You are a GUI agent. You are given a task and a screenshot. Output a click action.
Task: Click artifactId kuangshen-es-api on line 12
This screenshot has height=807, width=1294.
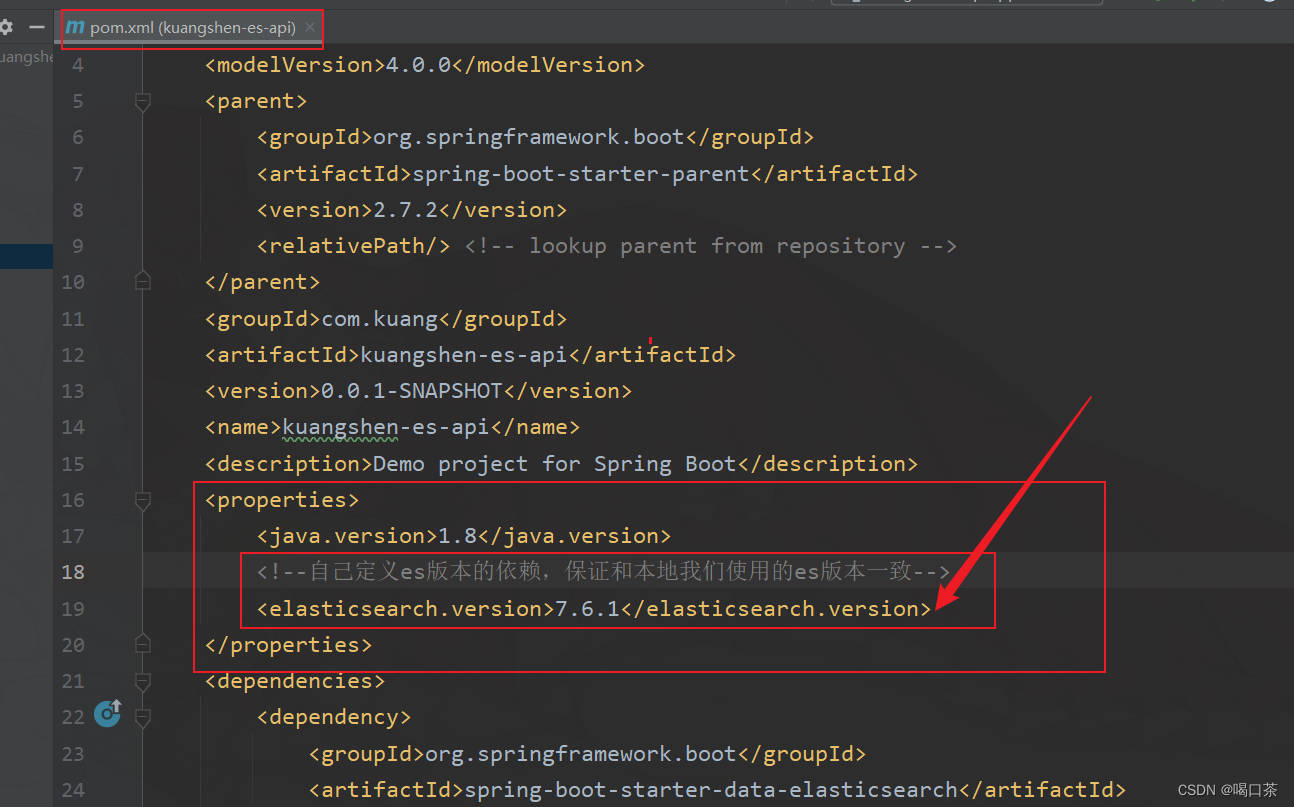[470, 355]
